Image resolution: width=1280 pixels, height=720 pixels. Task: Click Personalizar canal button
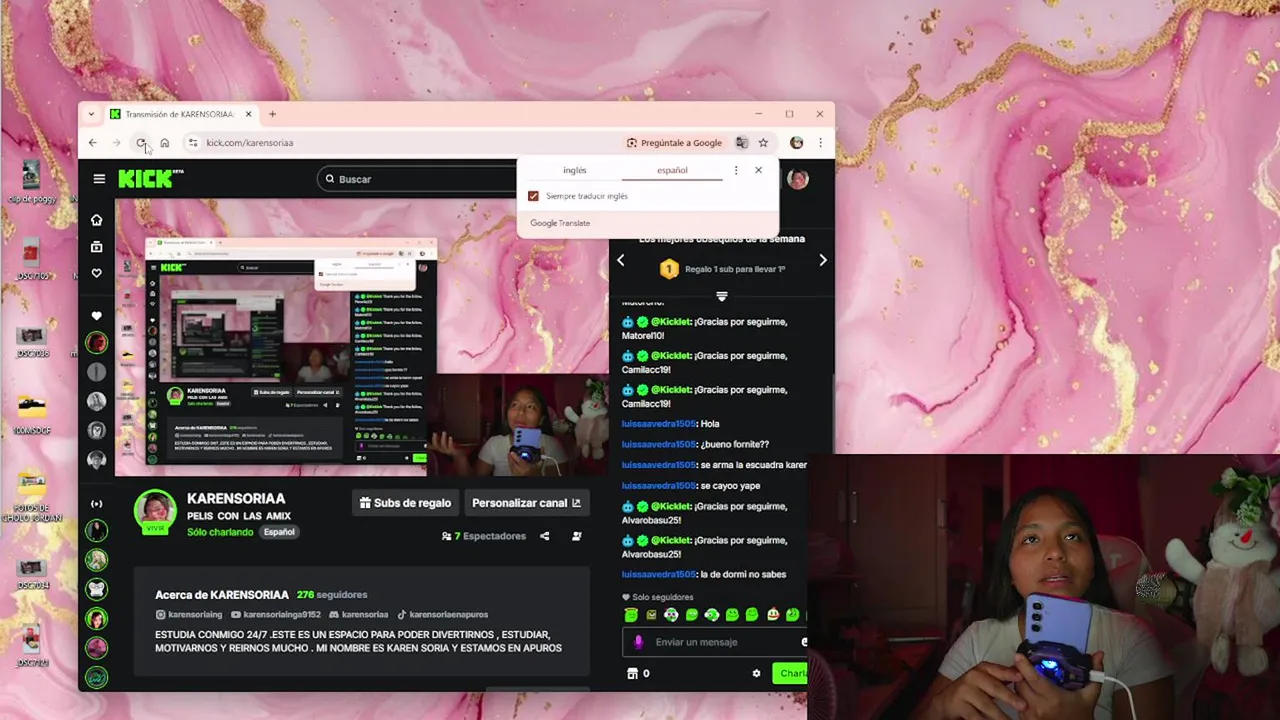[x=526, y=503]
